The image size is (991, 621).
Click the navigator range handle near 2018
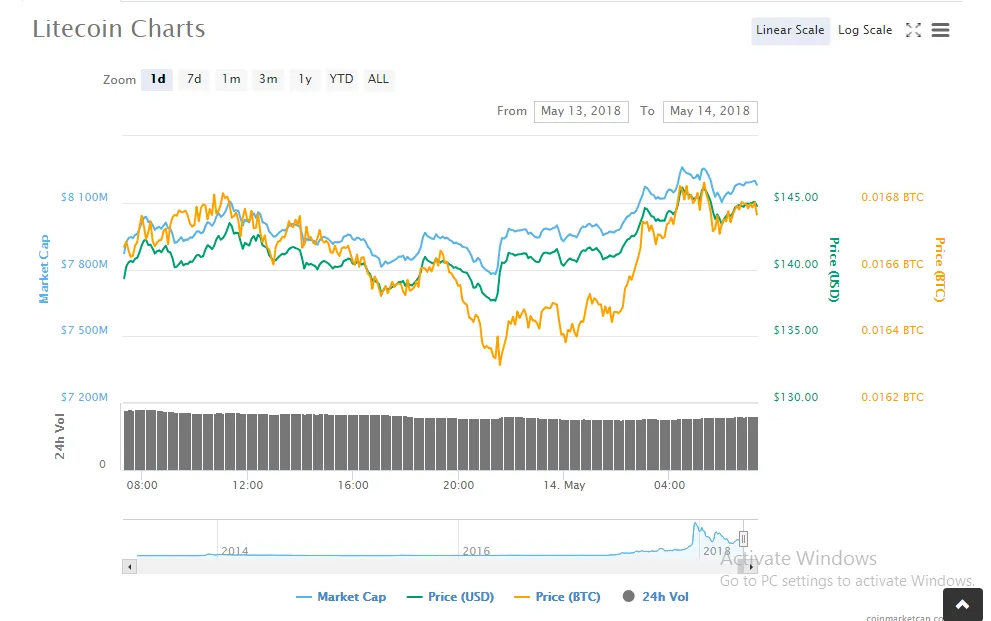click(x=743, y=539)
